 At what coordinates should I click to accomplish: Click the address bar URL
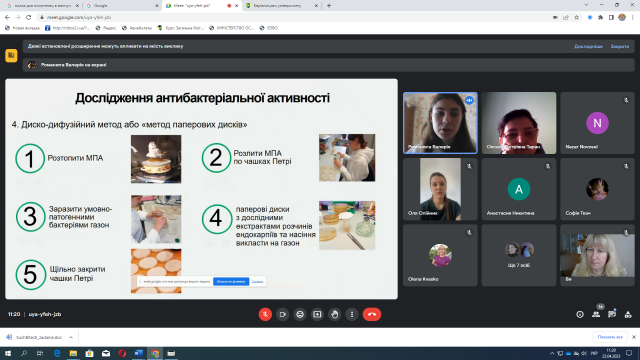coord(79,18)
